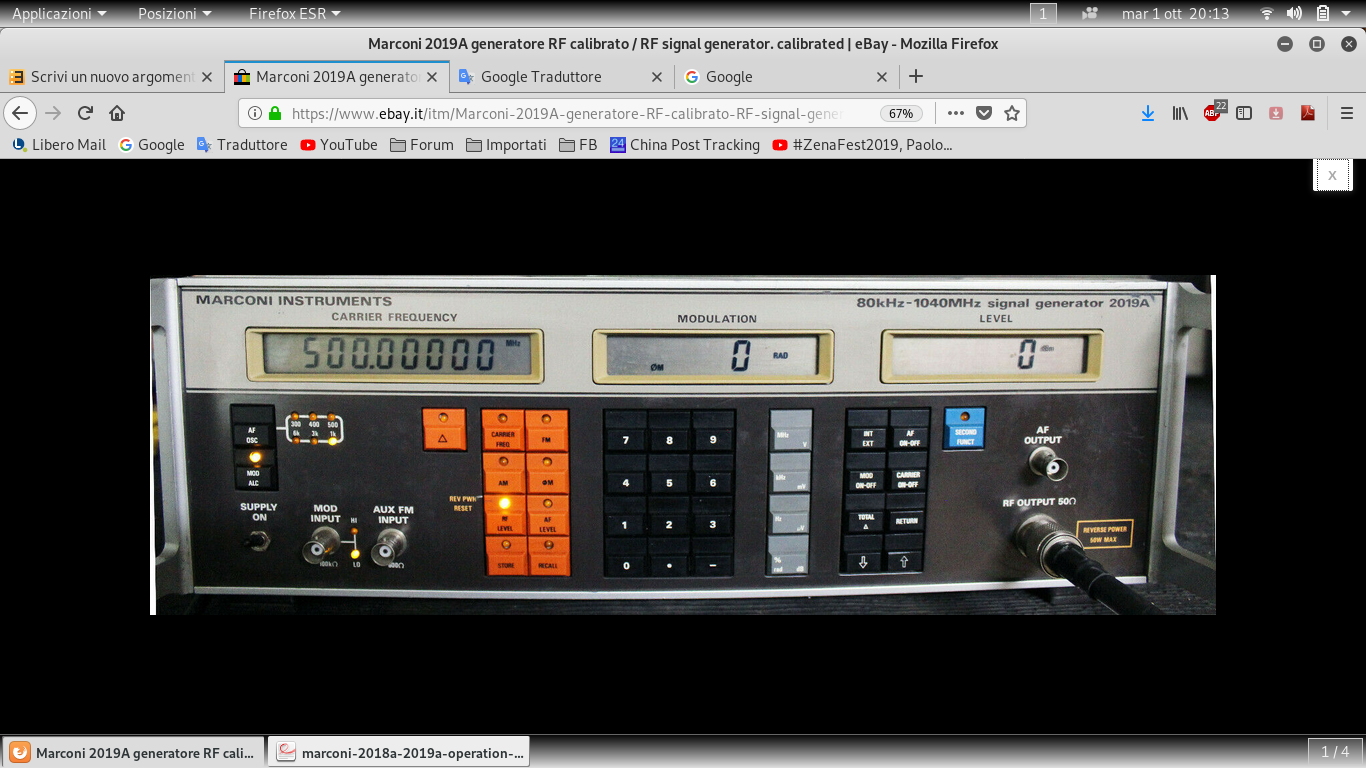Switch to Google Traduttore tab
Image resolution: width=1366 pixels, height=768 pixels.
point(541,77)
